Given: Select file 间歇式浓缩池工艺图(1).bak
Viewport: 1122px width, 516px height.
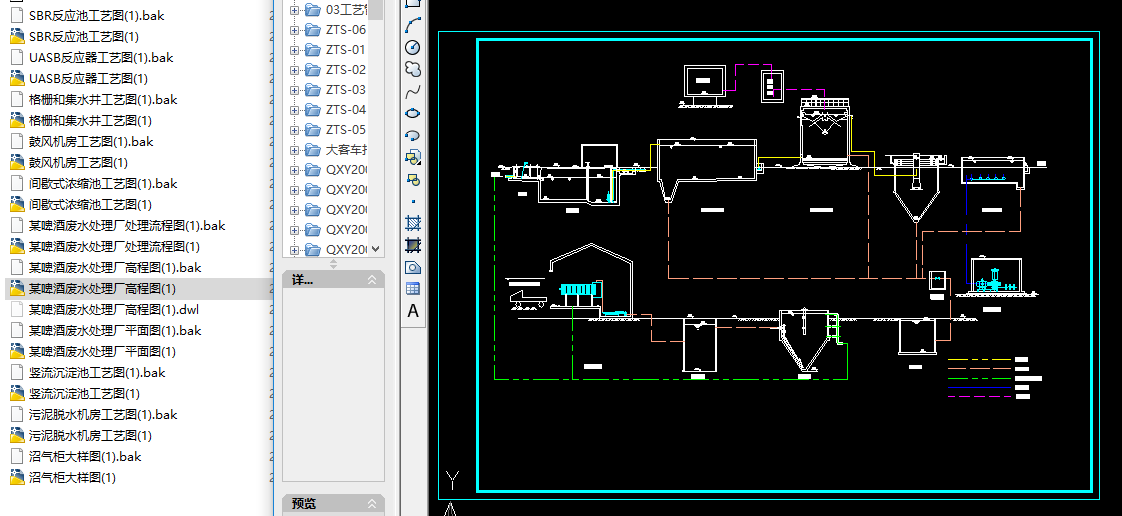Looking at the screenshot, I should [103, 184].
